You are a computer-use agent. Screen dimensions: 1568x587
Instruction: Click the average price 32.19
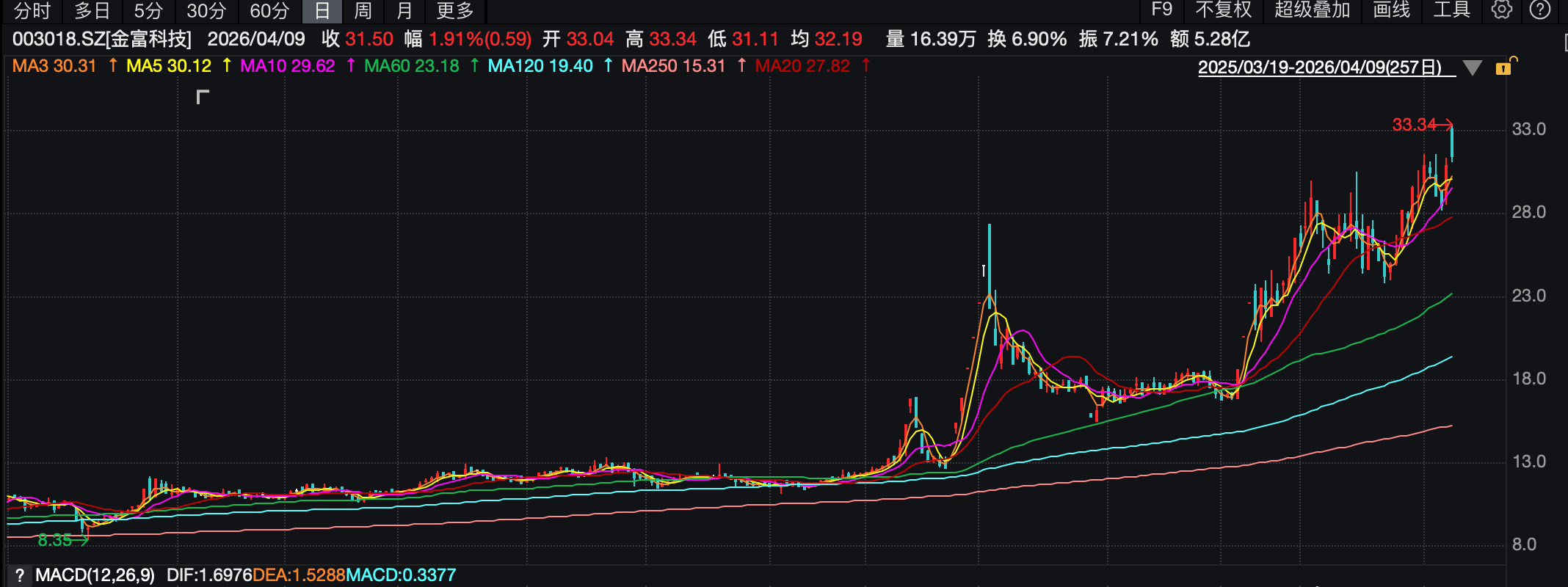tap(838, 39)
